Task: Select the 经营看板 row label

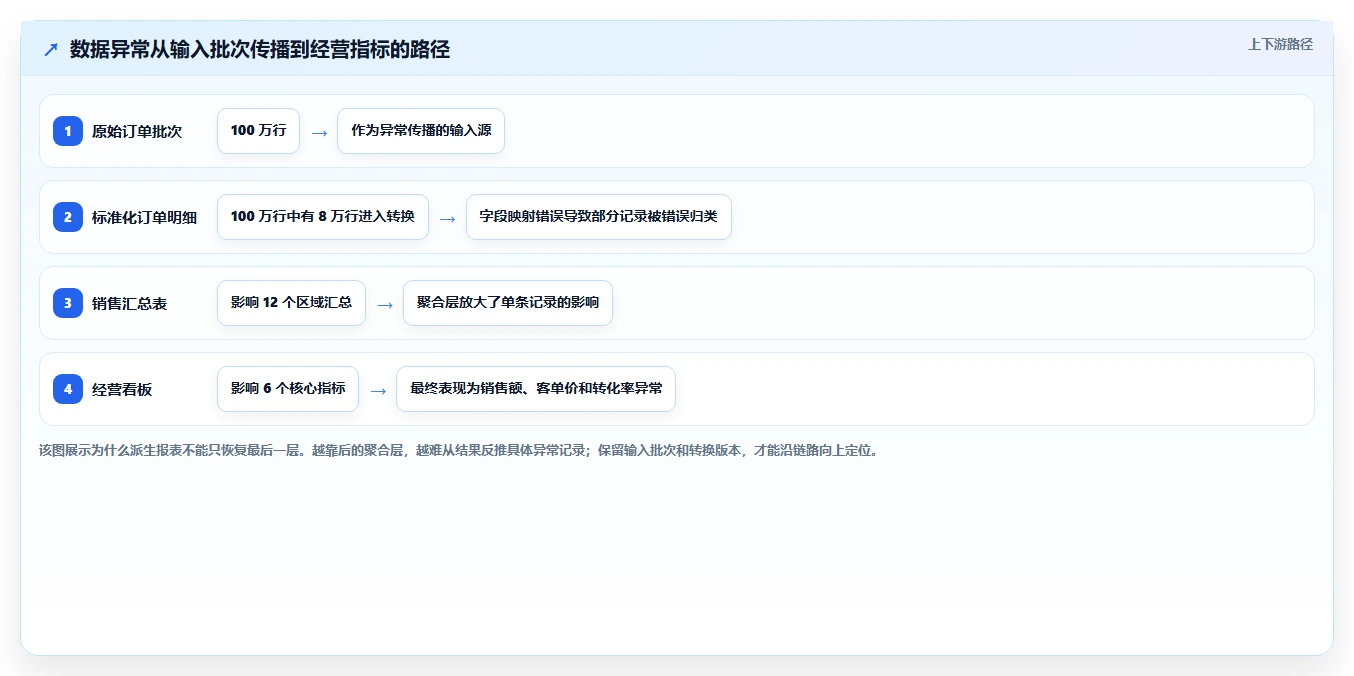Action: (122, 389)
